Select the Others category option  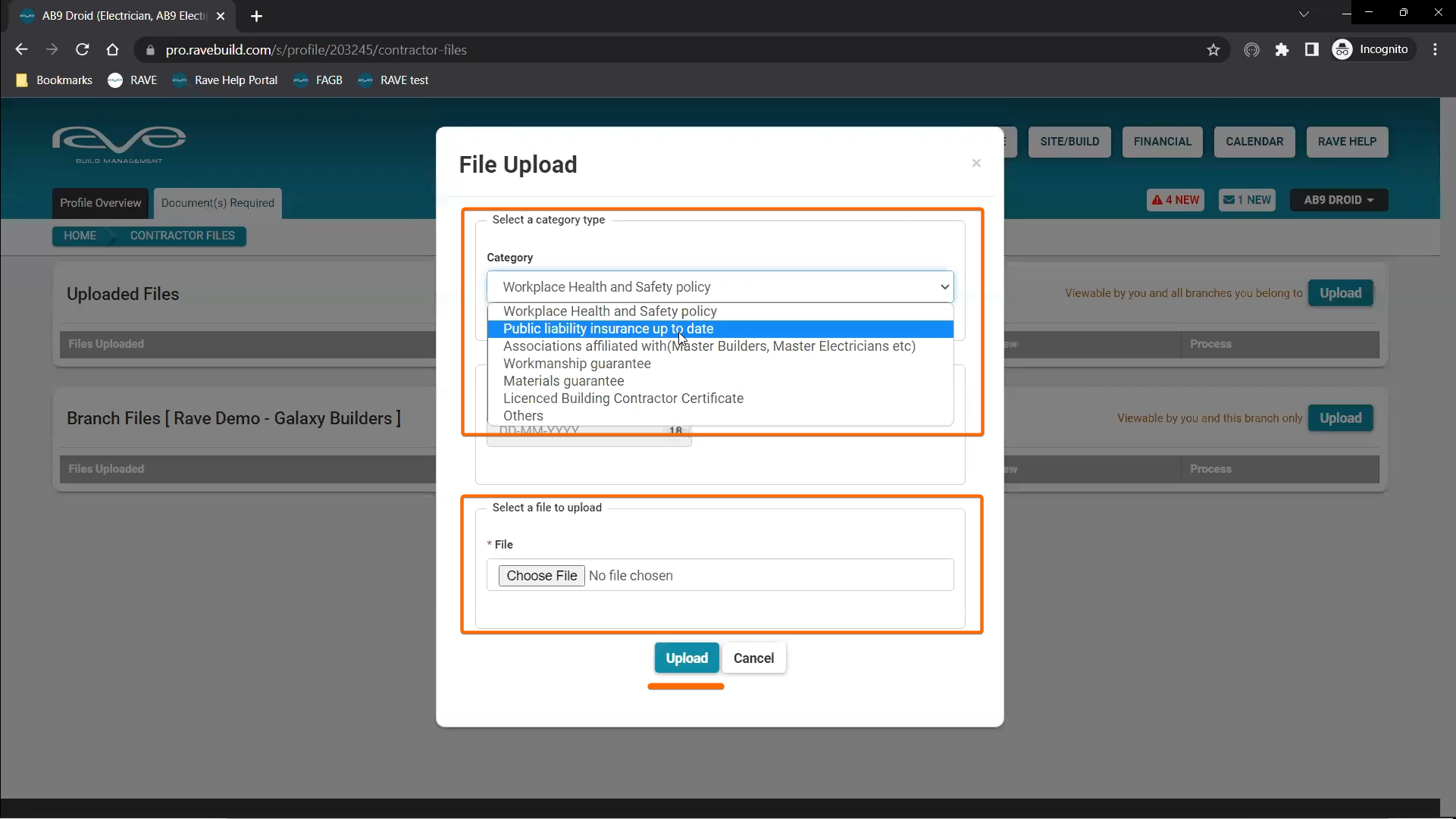[x=523, y=416]
